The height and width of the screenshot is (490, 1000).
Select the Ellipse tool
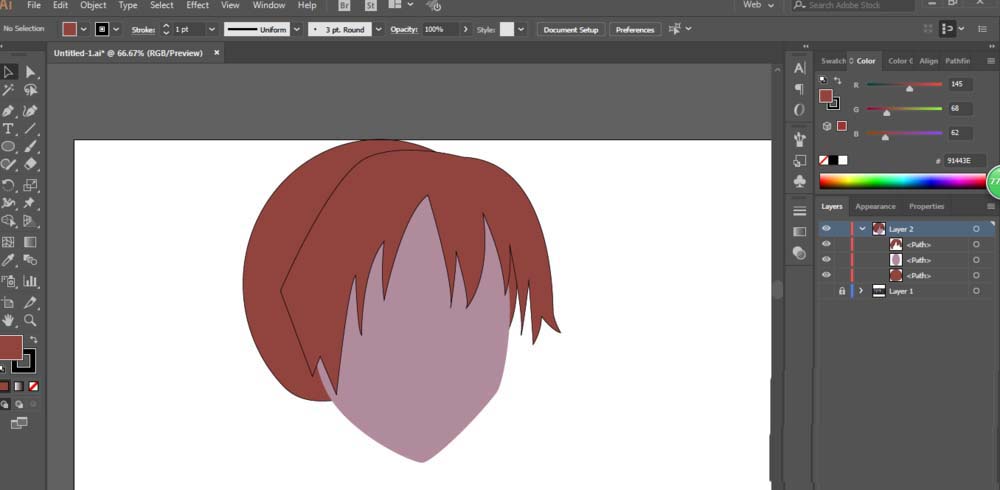(x=8, y=146)
